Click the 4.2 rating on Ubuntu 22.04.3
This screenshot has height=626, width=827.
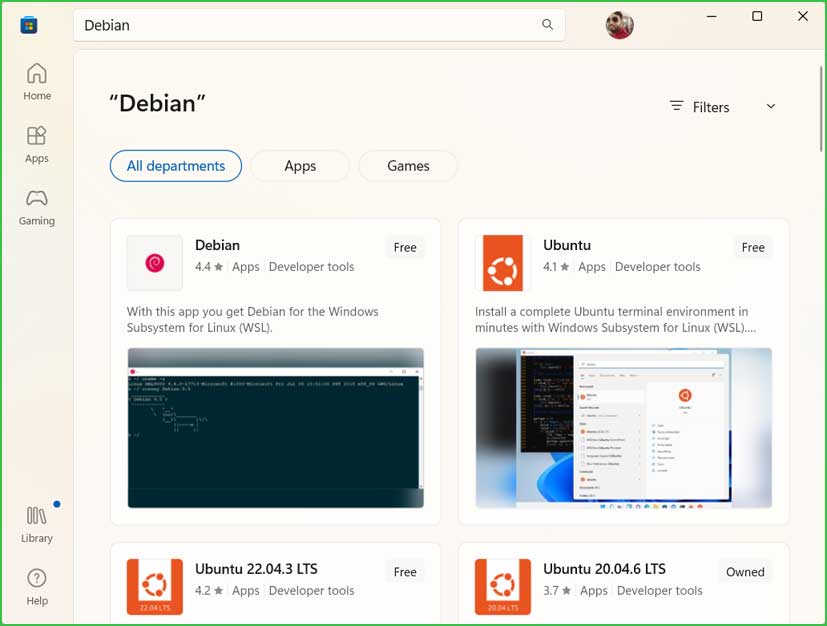click(209, 591)
